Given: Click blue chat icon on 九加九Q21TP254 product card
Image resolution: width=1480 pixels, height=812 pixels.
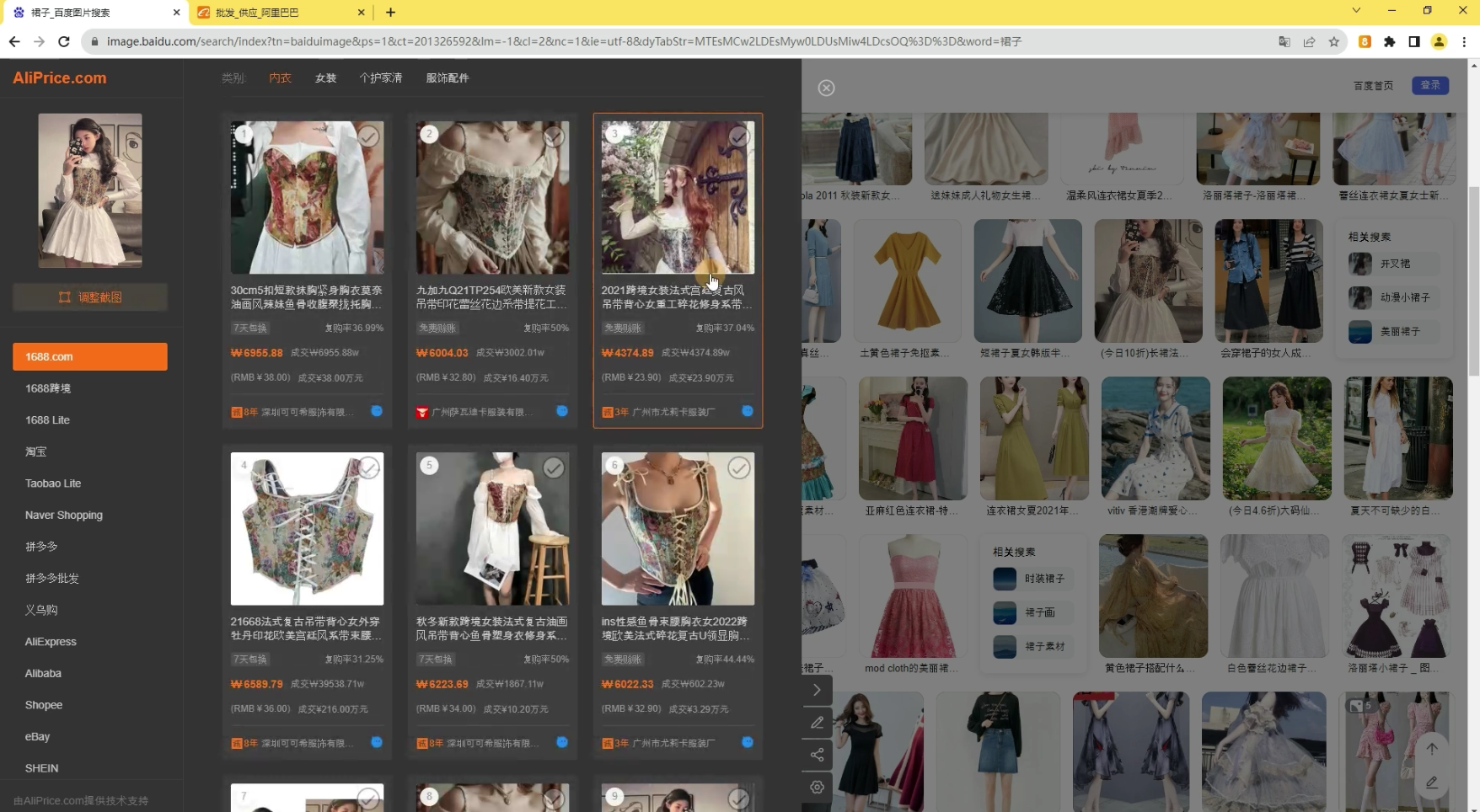Looking at the screenshot, I should coord(562,411).
